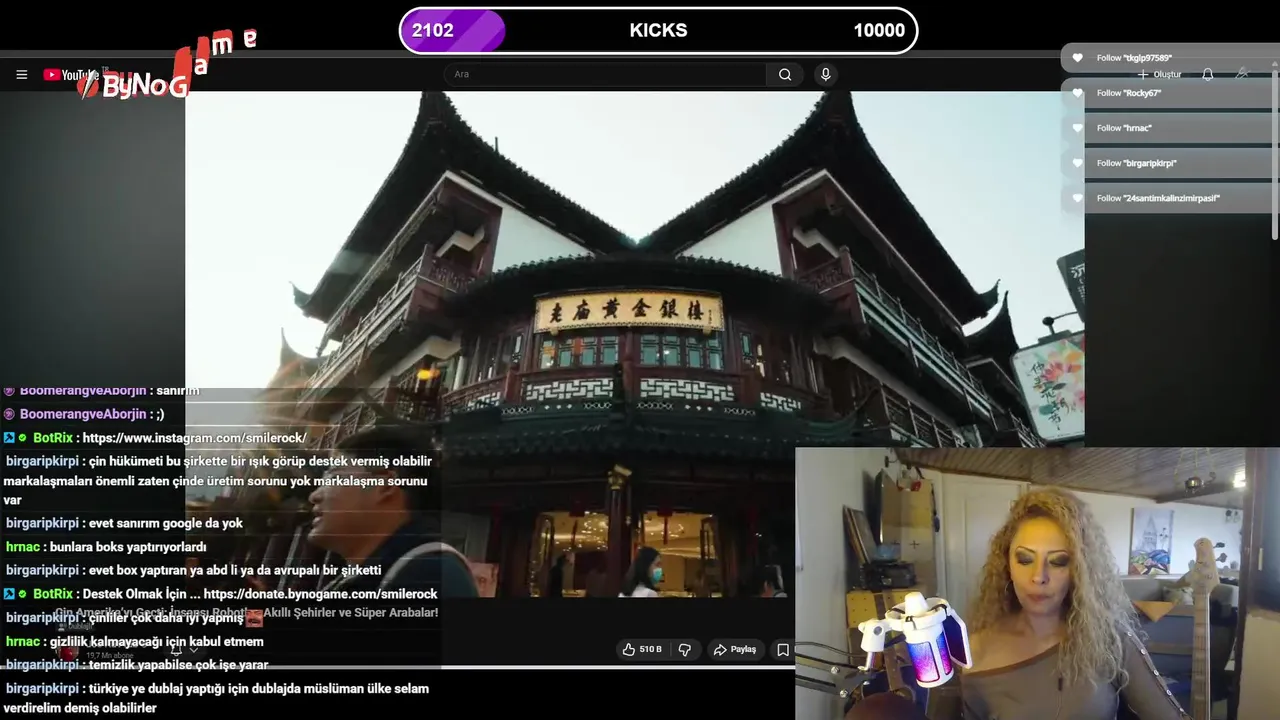Viewport: 1280px width, 720px height.
Task: Click the 2102 kicks count value
Action: [433, 30]
